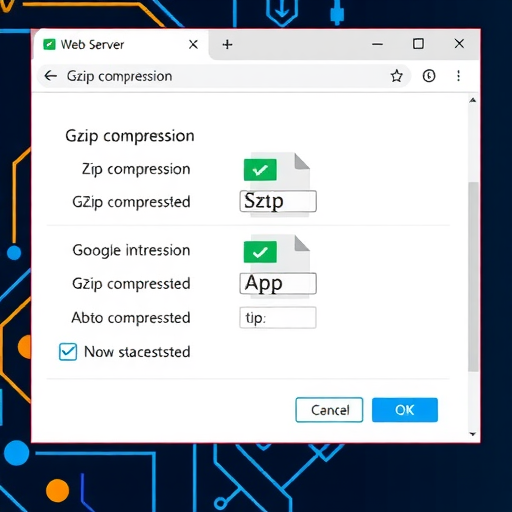Click the scrollbar down arrow
Screen dimensions: 512x512
473,434
